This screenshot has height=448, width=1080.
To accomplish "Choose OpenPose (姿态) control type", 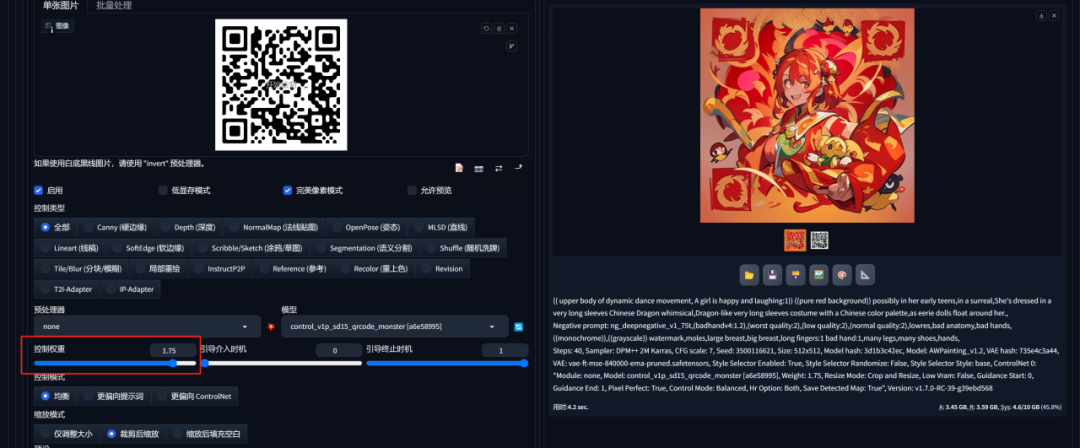I will [x=366, y=227].
